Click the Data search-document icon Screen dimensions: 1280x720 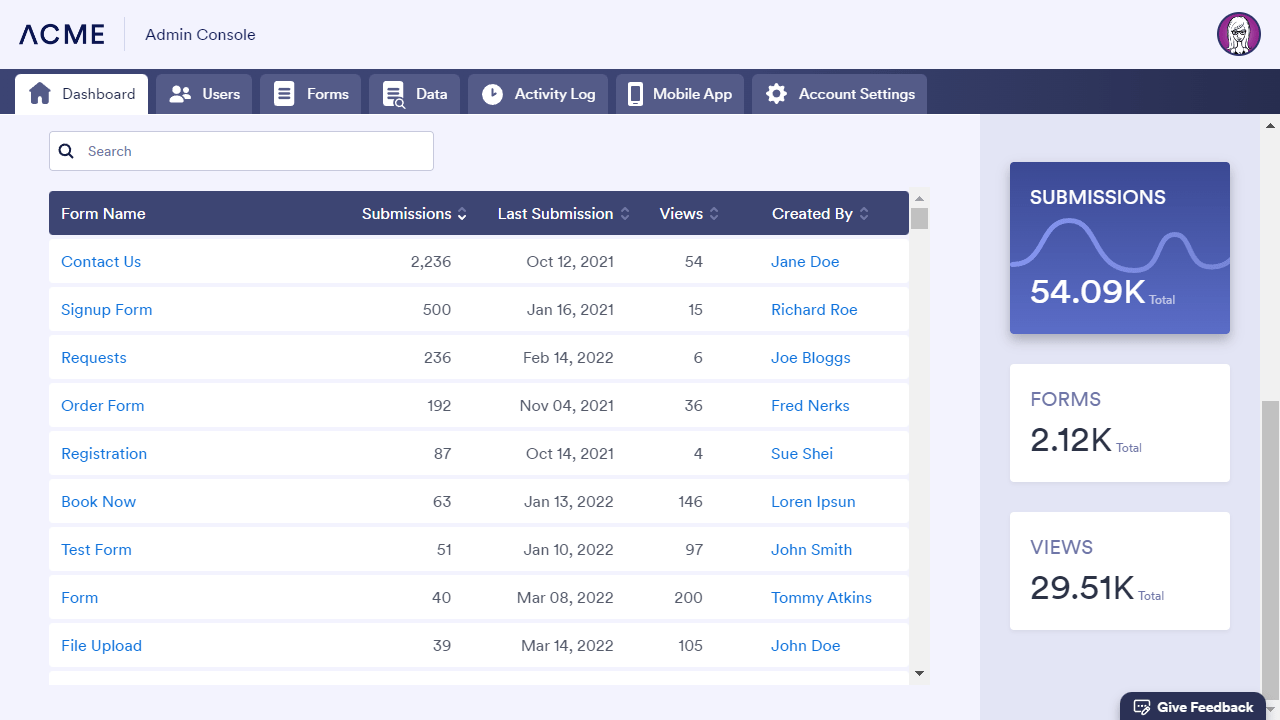393,94
